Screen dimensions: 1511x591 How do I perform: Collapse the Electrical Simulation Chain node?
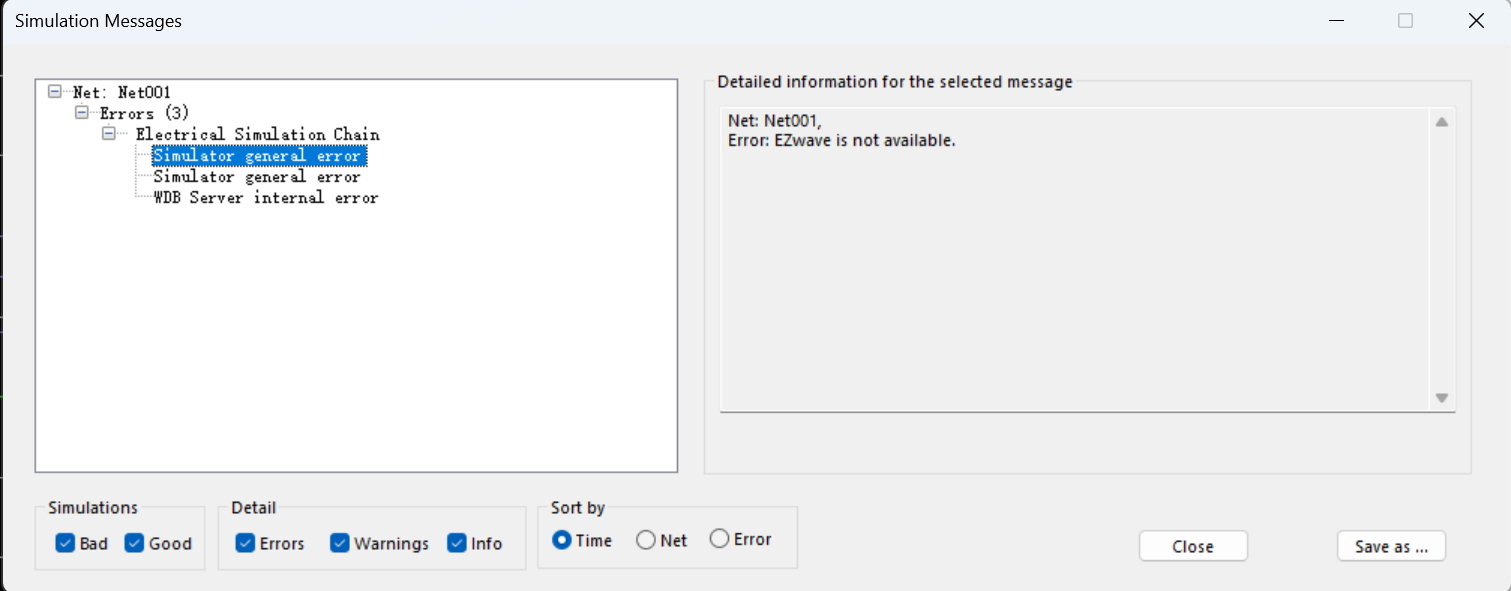(x=109, y=133)
